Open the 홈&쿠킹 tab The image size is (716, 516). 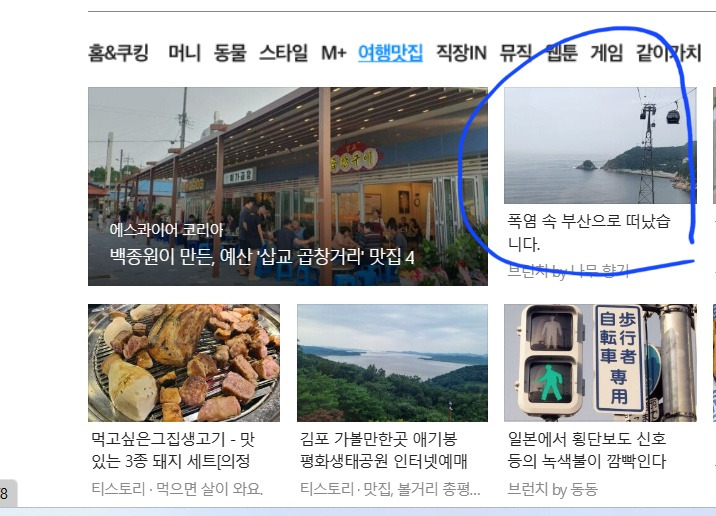point(118,53)
